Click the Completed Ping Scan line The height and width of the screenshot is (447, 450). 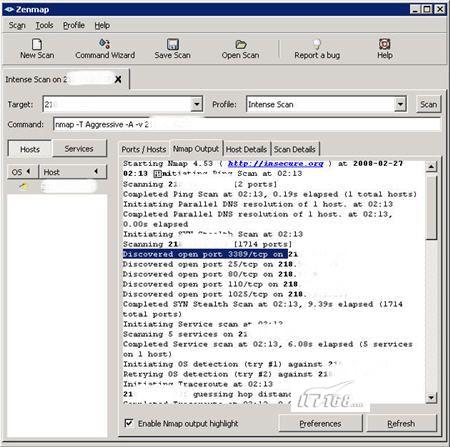pyautogui.click(x=270, y=194)
